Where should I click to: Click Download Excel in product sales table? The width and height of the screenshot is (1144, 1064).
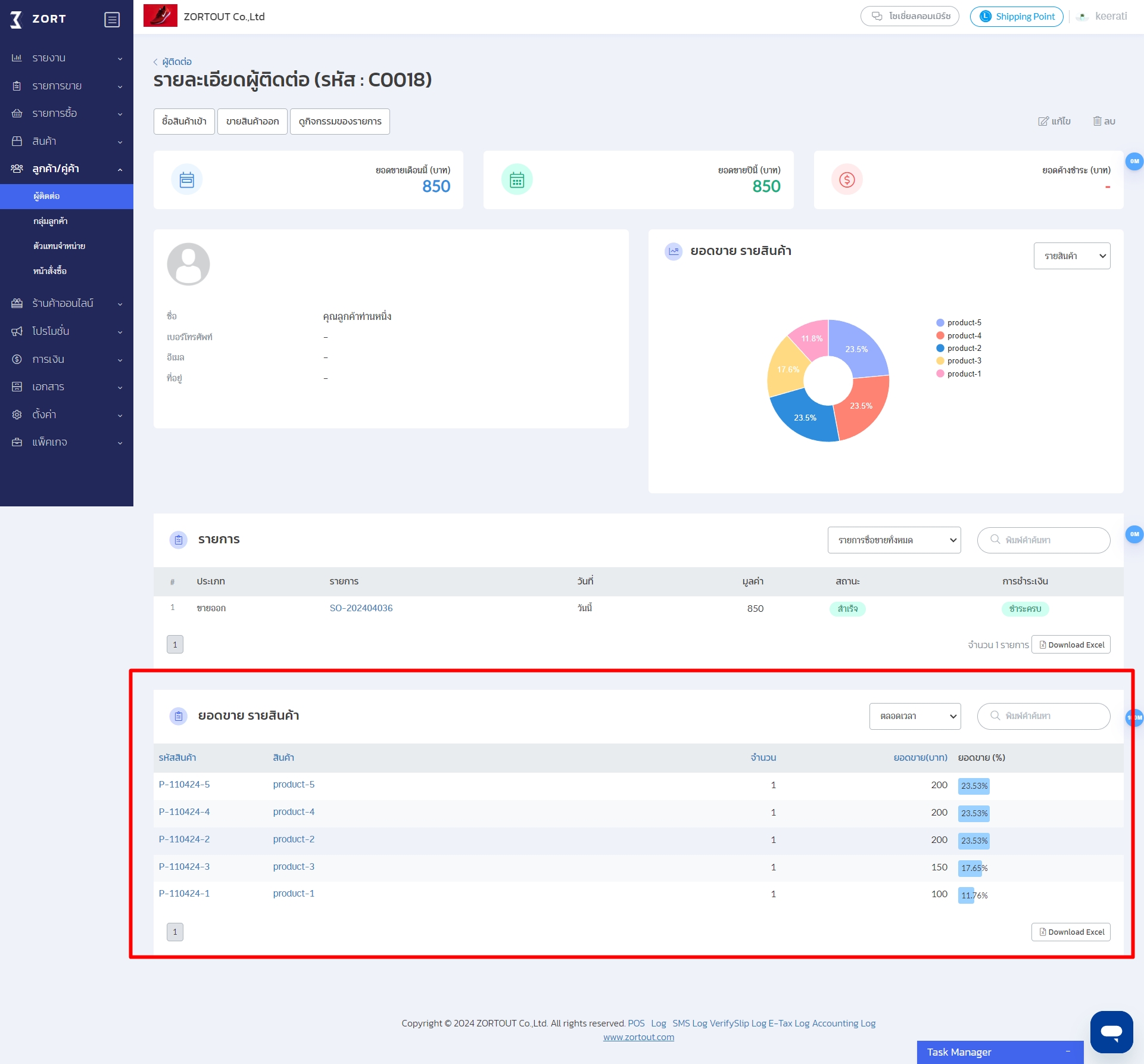click(x=1071, y=932)
